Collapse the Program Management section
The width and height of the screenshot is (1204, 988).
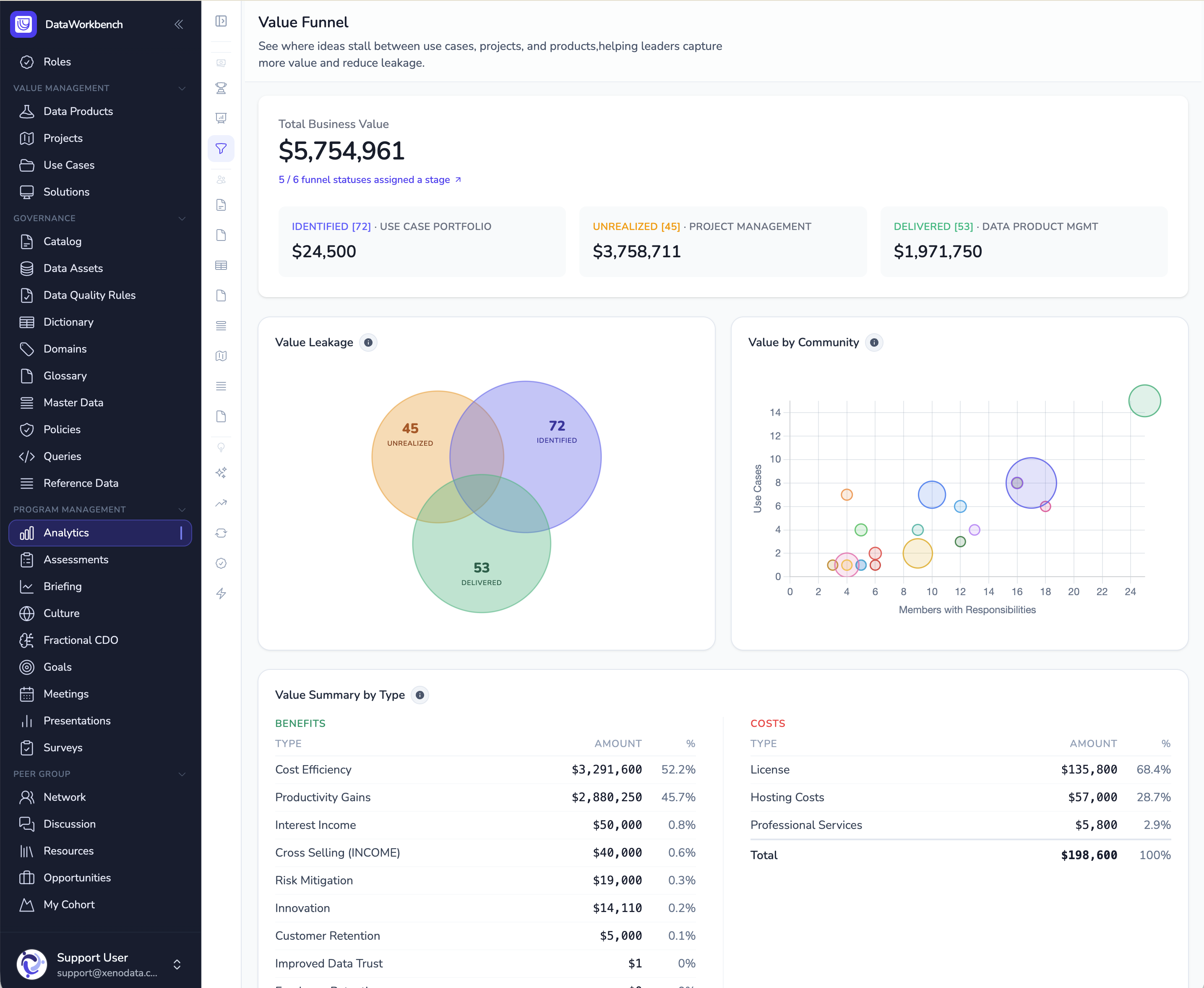tap(182, 510)
